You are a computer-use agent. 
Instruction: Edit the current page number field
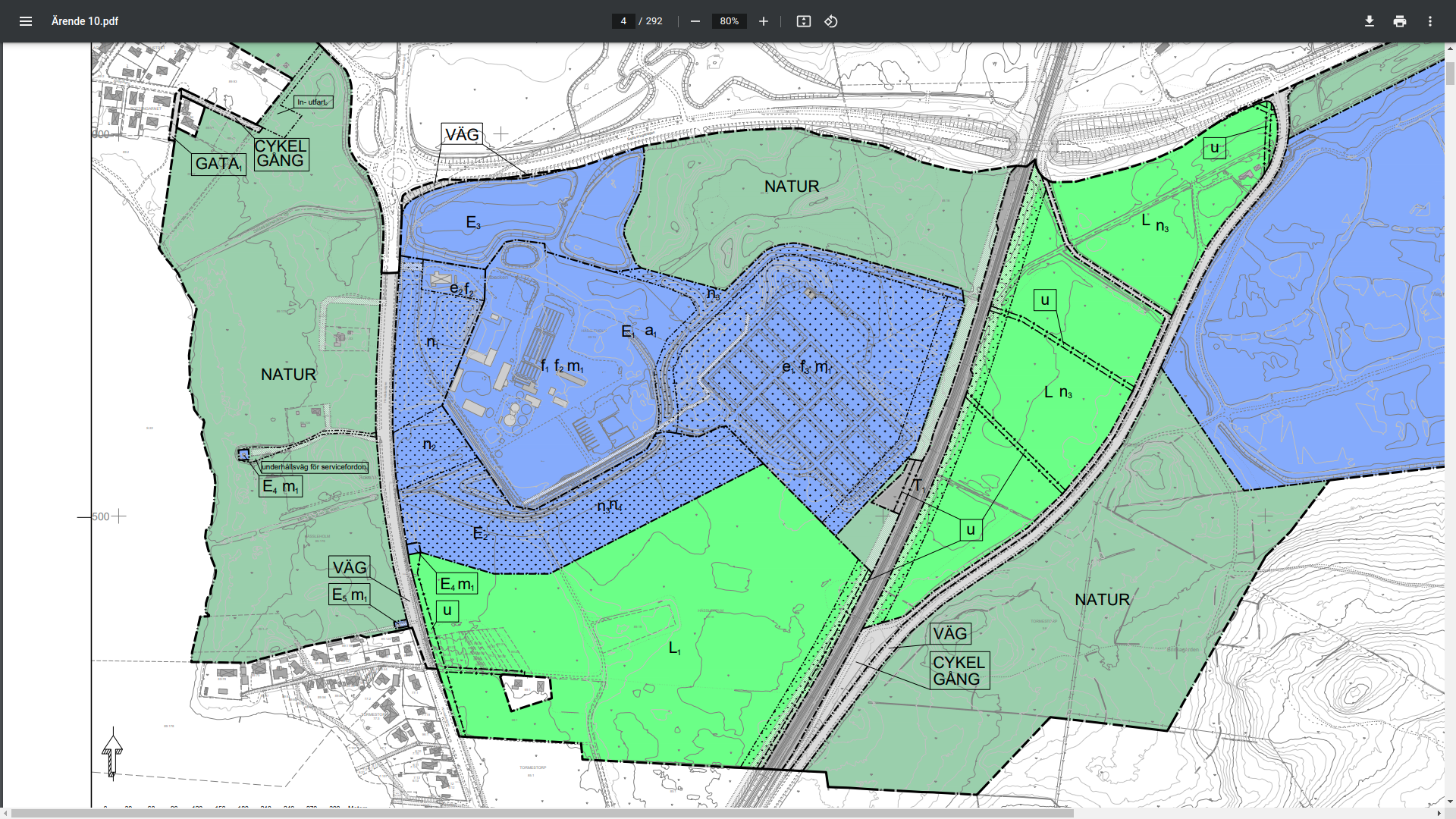pyautogui.click(x=623, y=21)
